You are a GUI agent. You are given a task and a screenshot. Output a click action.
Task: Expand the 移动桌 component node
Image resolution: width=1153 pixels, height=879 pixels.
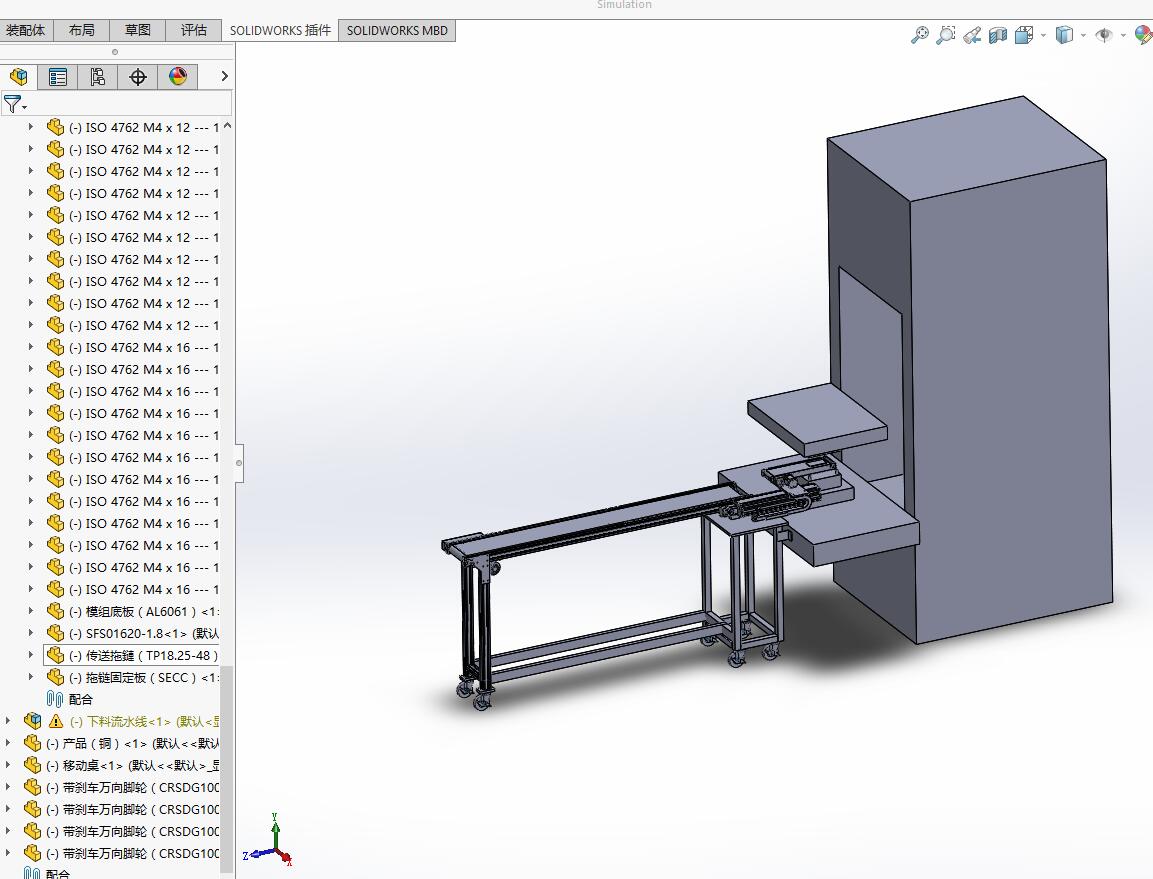coord(8,765)
